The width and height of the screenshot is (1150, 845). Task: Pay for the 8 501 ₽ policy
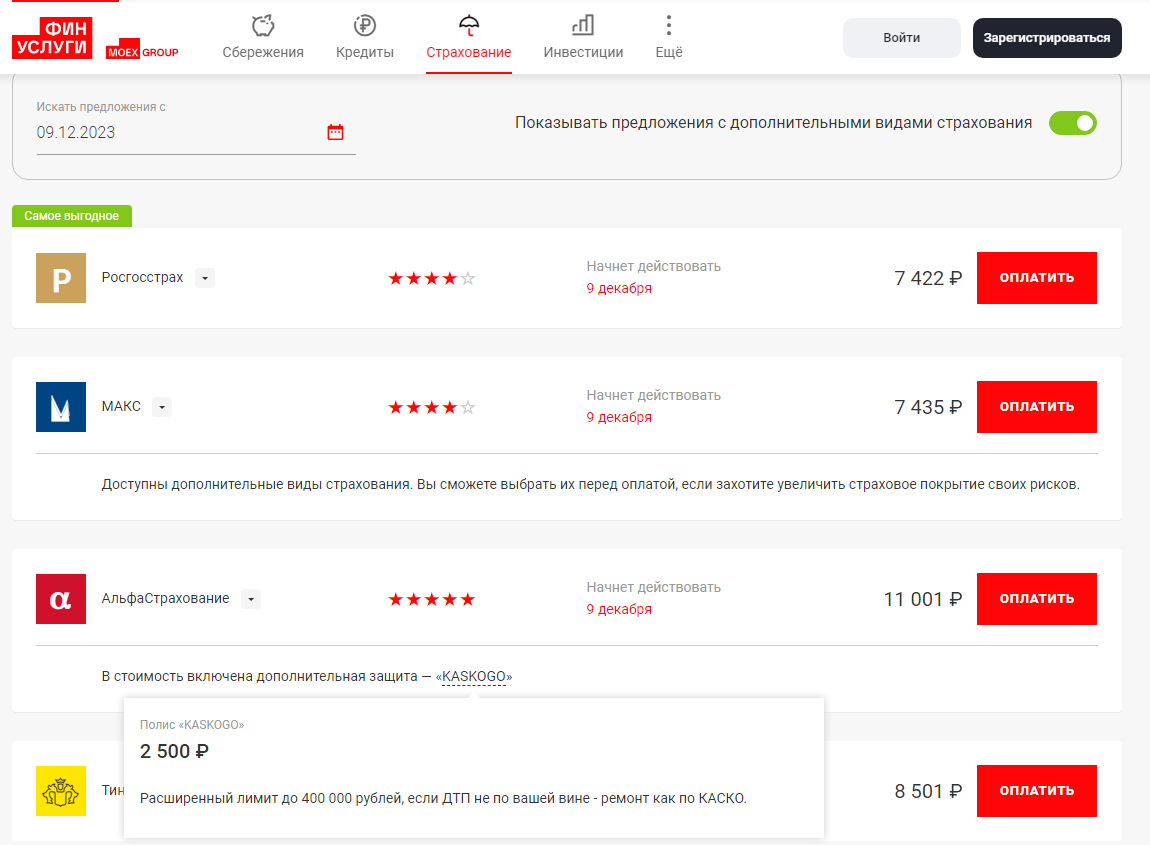click(1036, 791)
